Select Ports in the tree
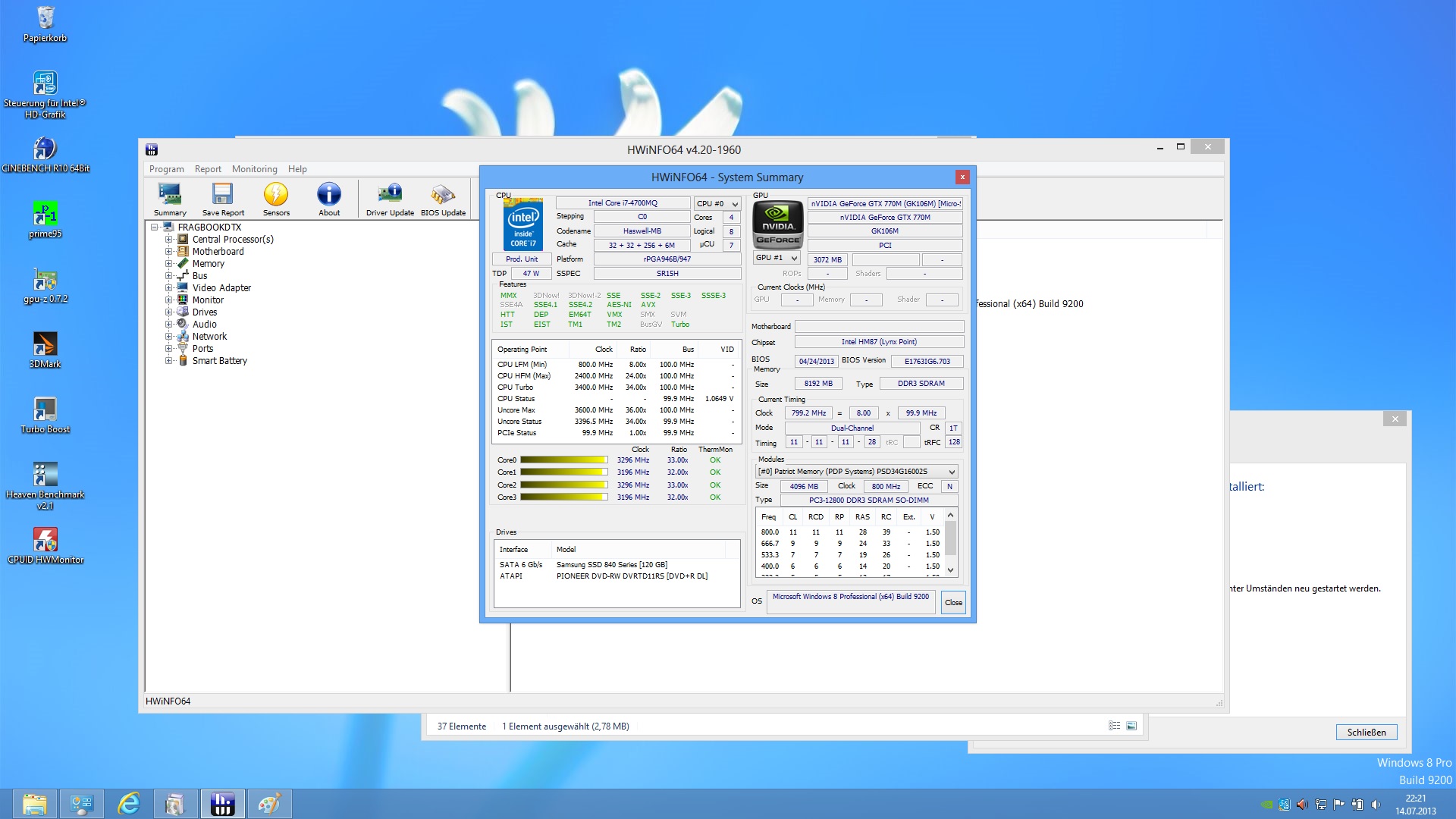1456x819 pixels. pyautogui.click(x=202, y=349)
